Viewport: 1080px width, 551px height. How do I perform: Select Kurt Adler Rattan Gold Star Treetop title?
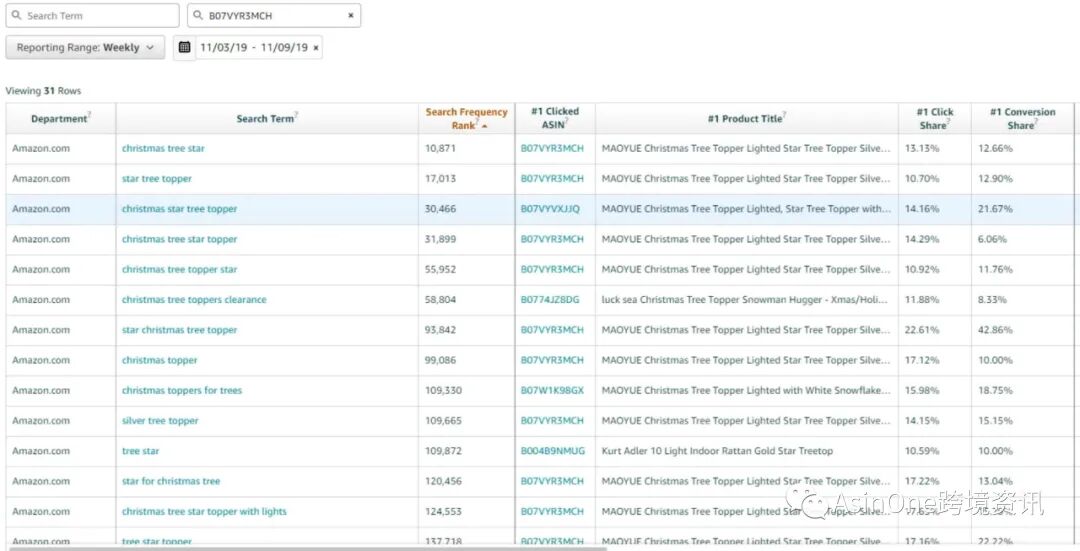pos(717,451)
